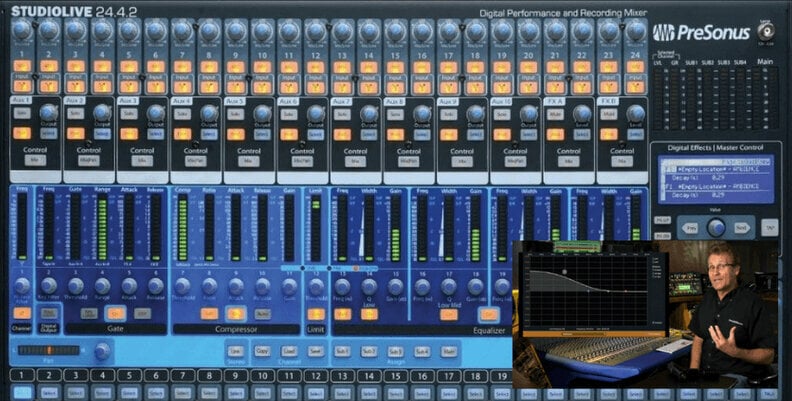Viewport: 792px width, 401px height.
Task: Click the Gate Range LED meter
Action: (x=103, y=227)
